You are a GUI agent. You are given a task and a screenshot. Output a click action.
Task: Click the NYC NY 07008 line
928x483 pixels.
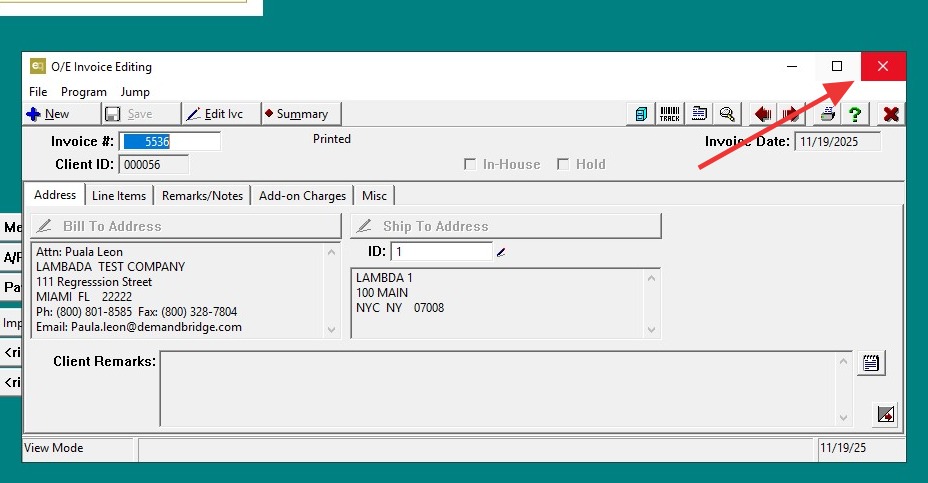[399, 308]
